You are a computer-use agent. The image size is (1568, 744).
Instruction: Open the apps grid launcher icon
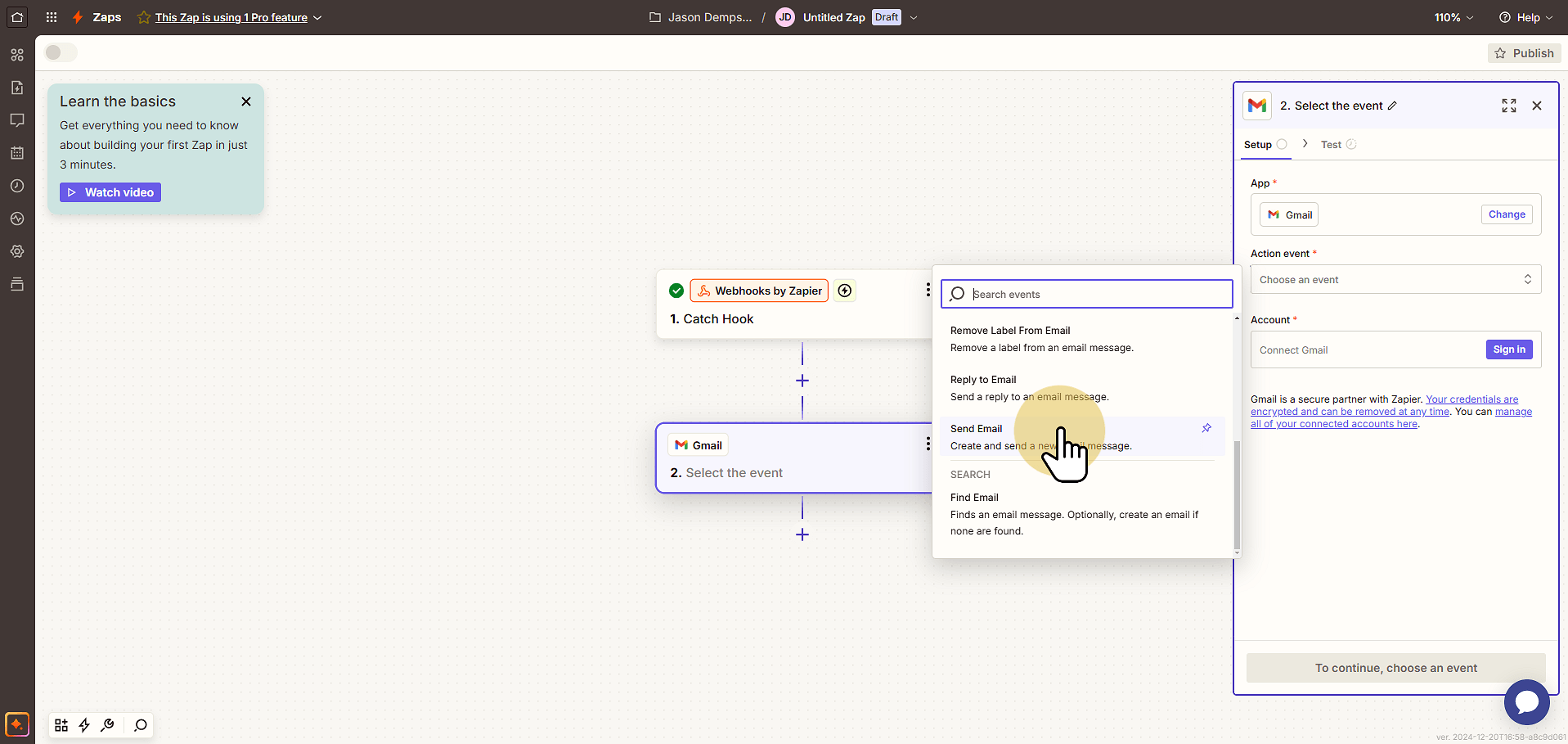tap(52, 17)
